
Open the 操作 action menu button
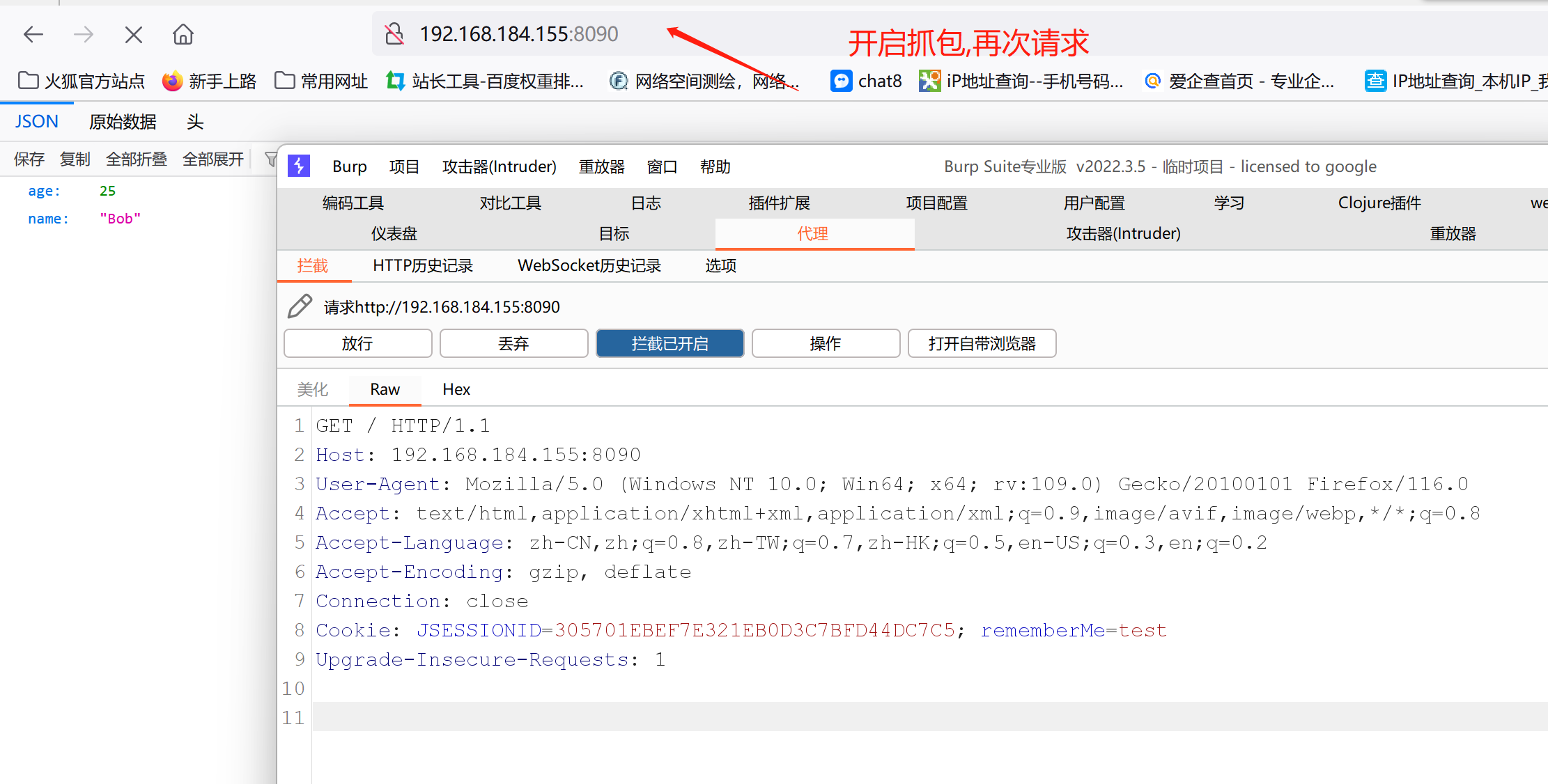coord(826,343)
